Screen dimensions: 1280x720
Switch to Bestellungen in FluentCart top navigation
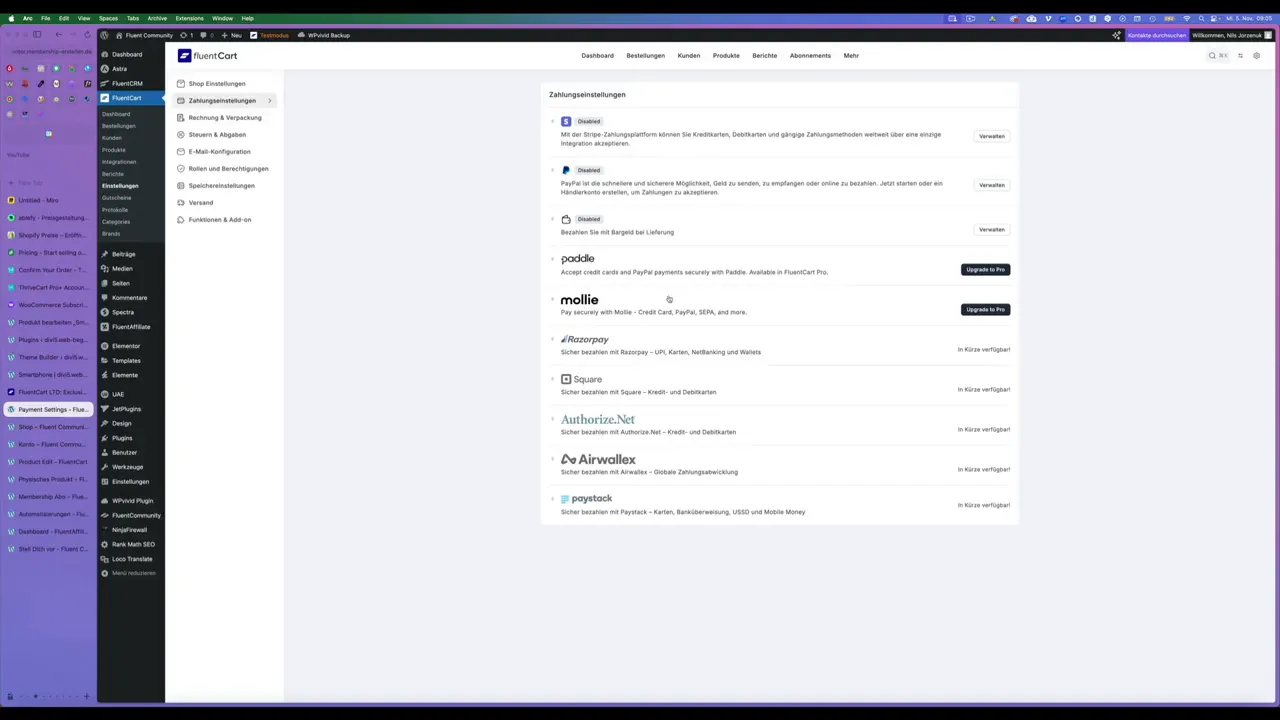645,55
